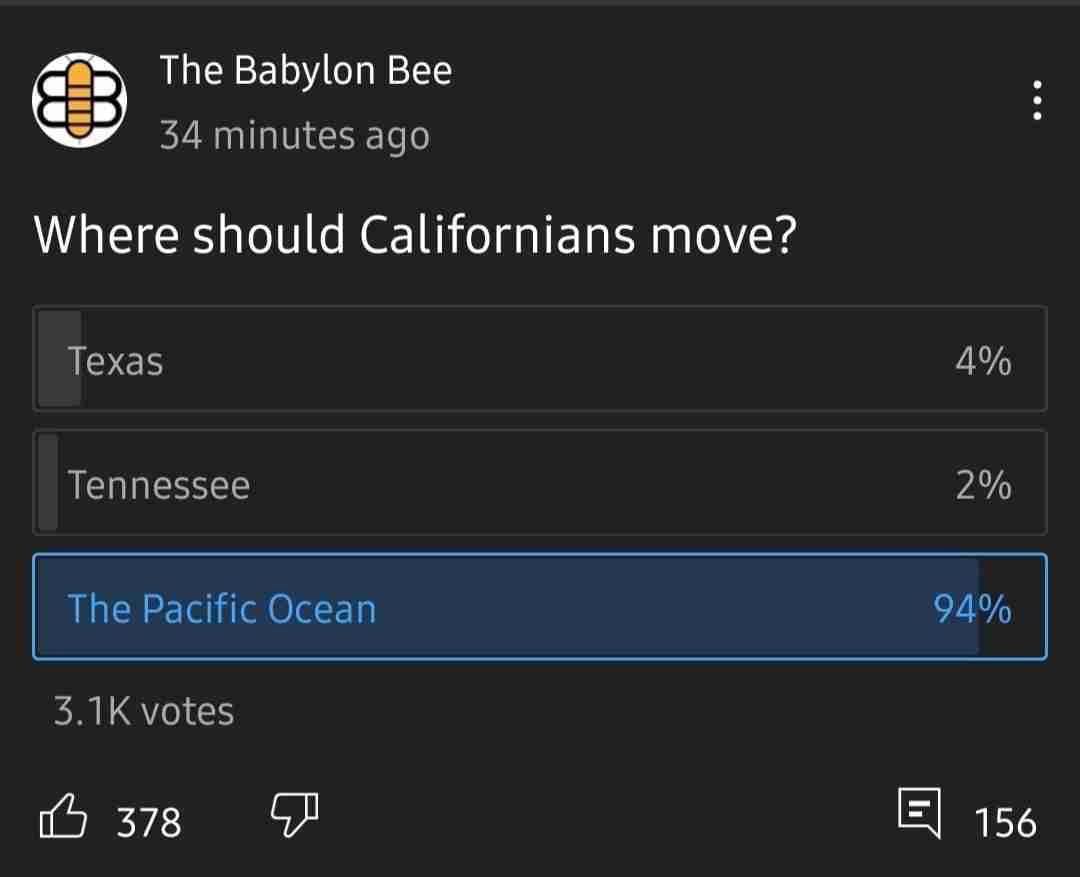Click the 4% result for Texas
This screenshot has width=1080, height=877.
984,361
